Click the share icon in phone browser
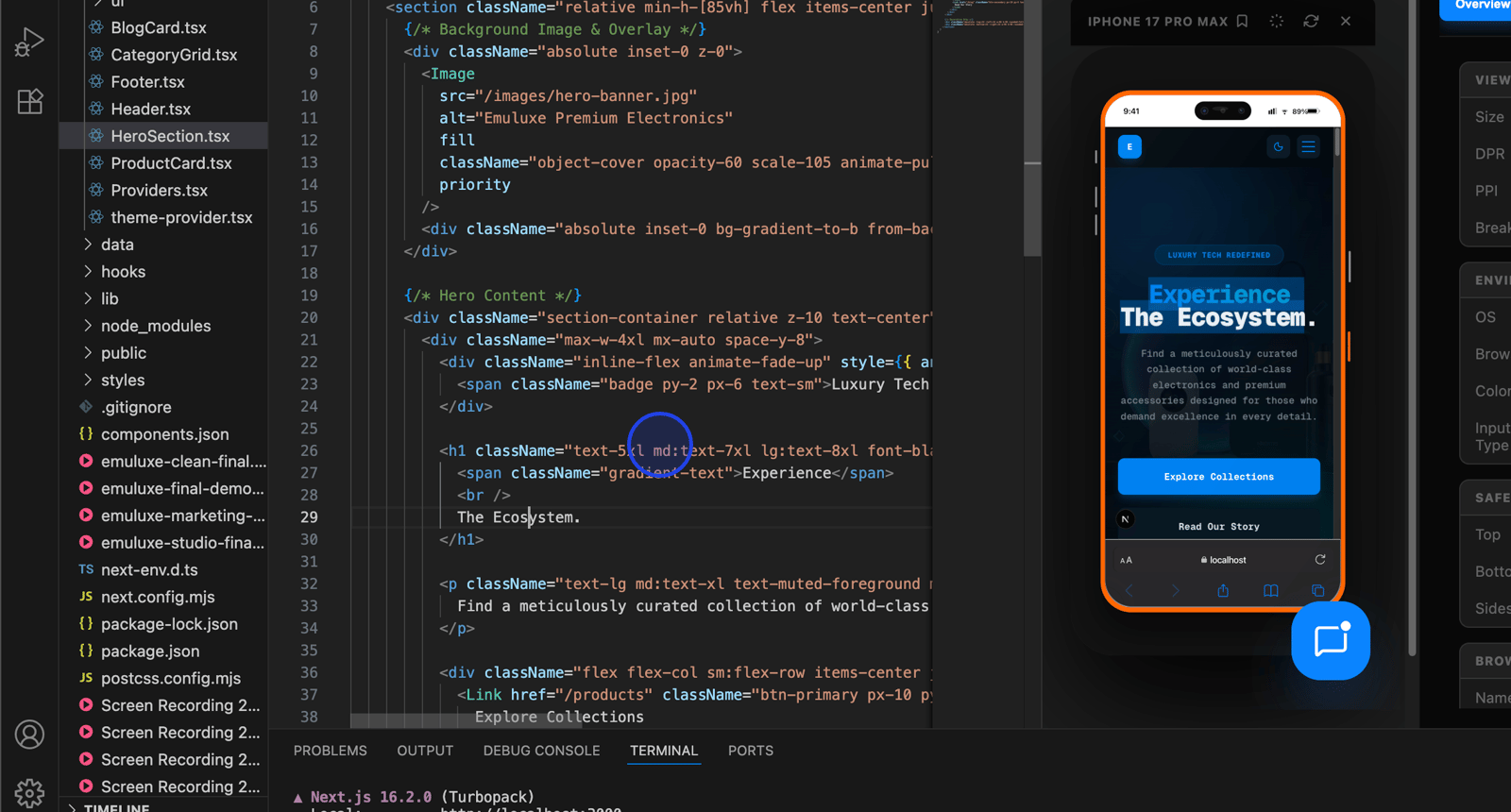 click(1223, 591)
